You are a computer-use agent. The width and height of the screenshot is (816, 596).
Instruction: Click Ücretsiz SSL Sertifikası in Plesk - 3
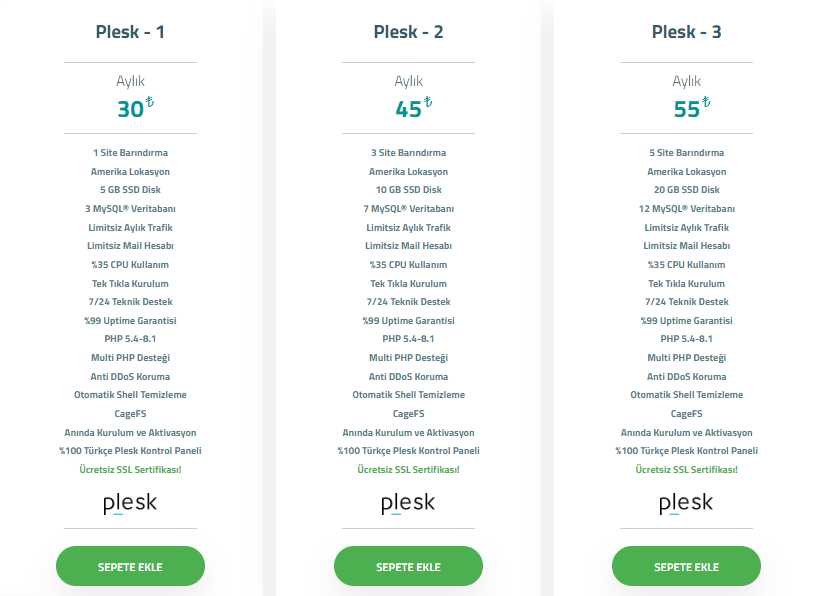coord(686,470)
